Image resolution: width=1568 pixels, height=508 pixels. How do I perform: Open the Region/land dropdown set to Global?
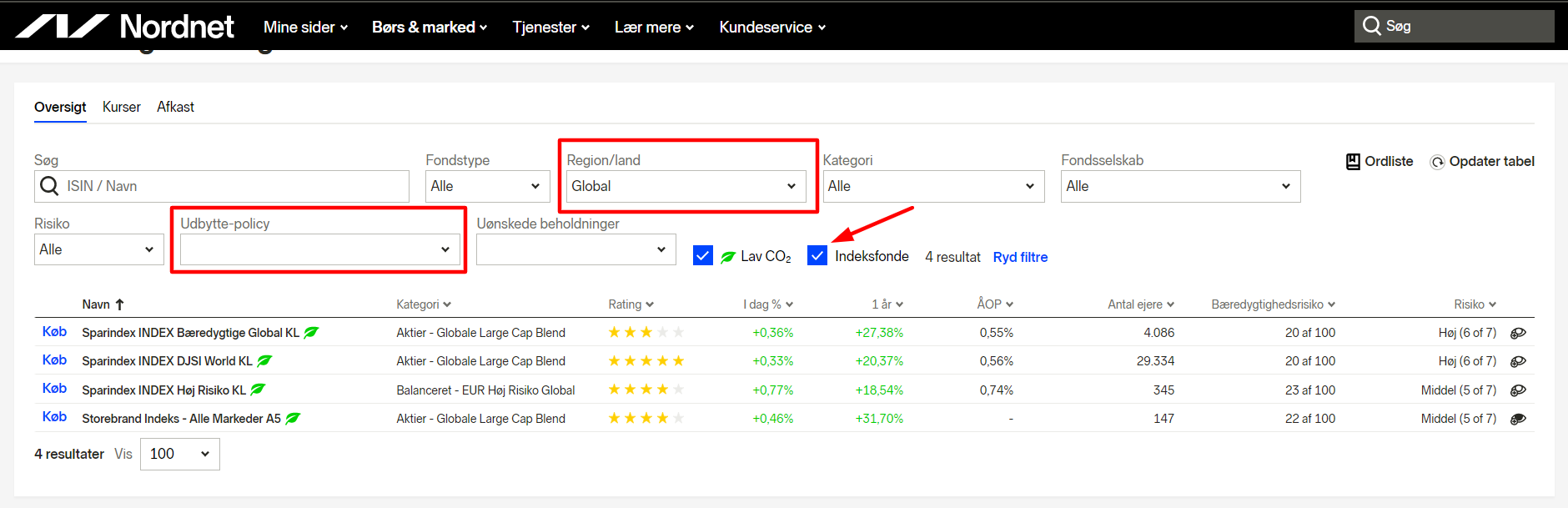pos(686,186)
